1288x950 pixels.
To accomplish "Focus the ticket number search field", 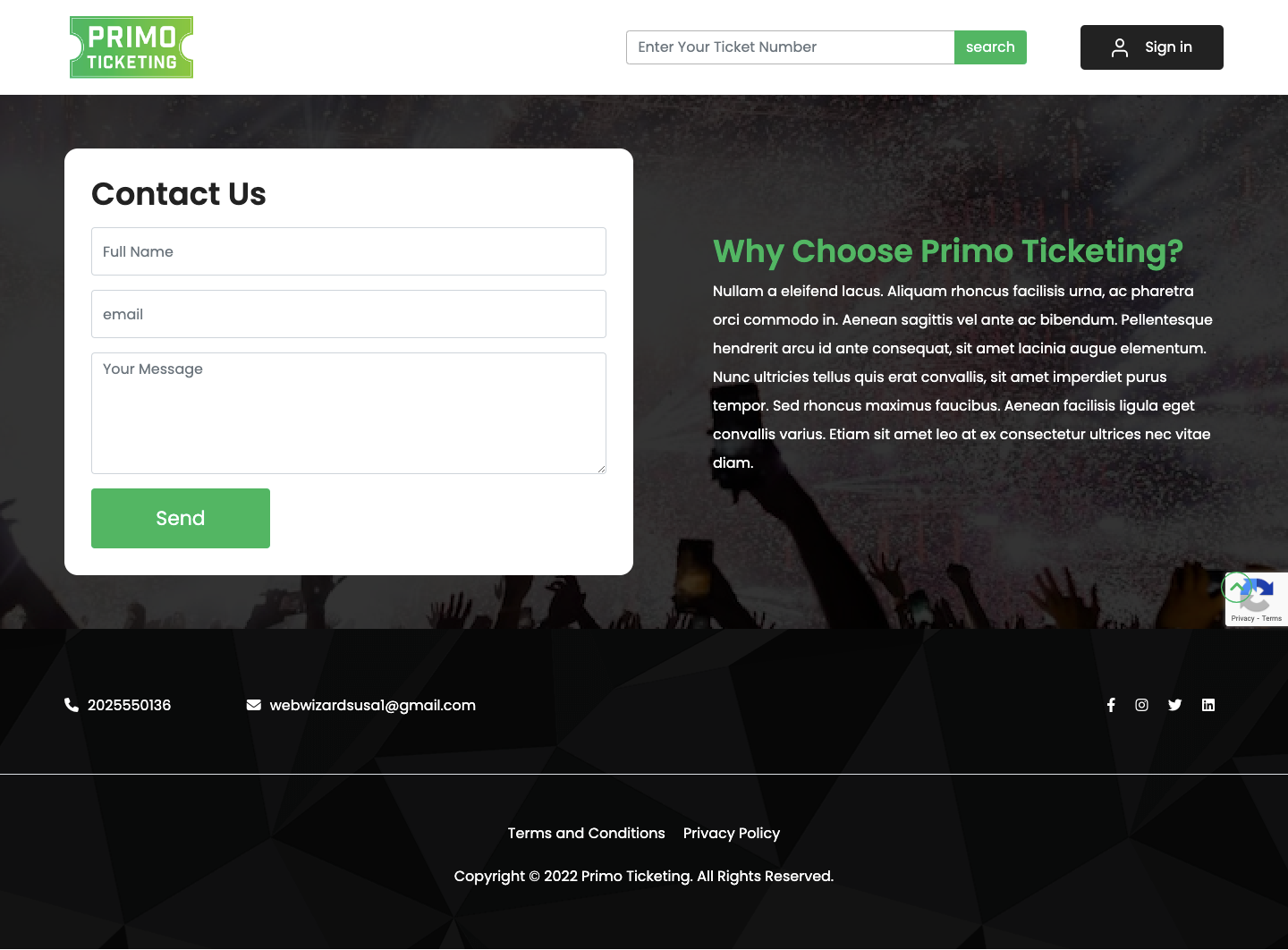I will click(791, 47).
